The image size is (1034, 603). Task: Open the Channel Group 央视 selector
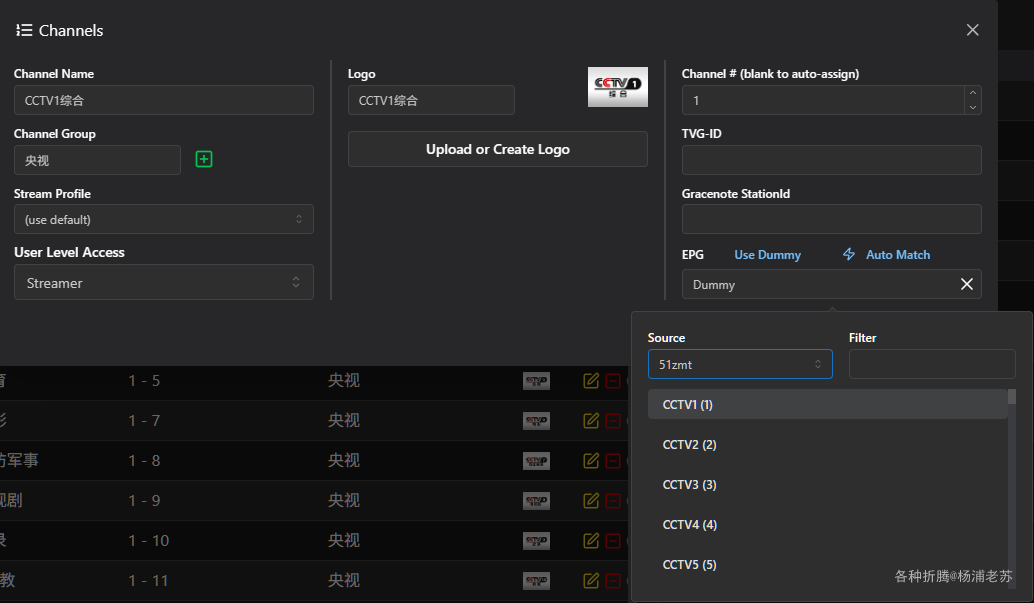97,160
